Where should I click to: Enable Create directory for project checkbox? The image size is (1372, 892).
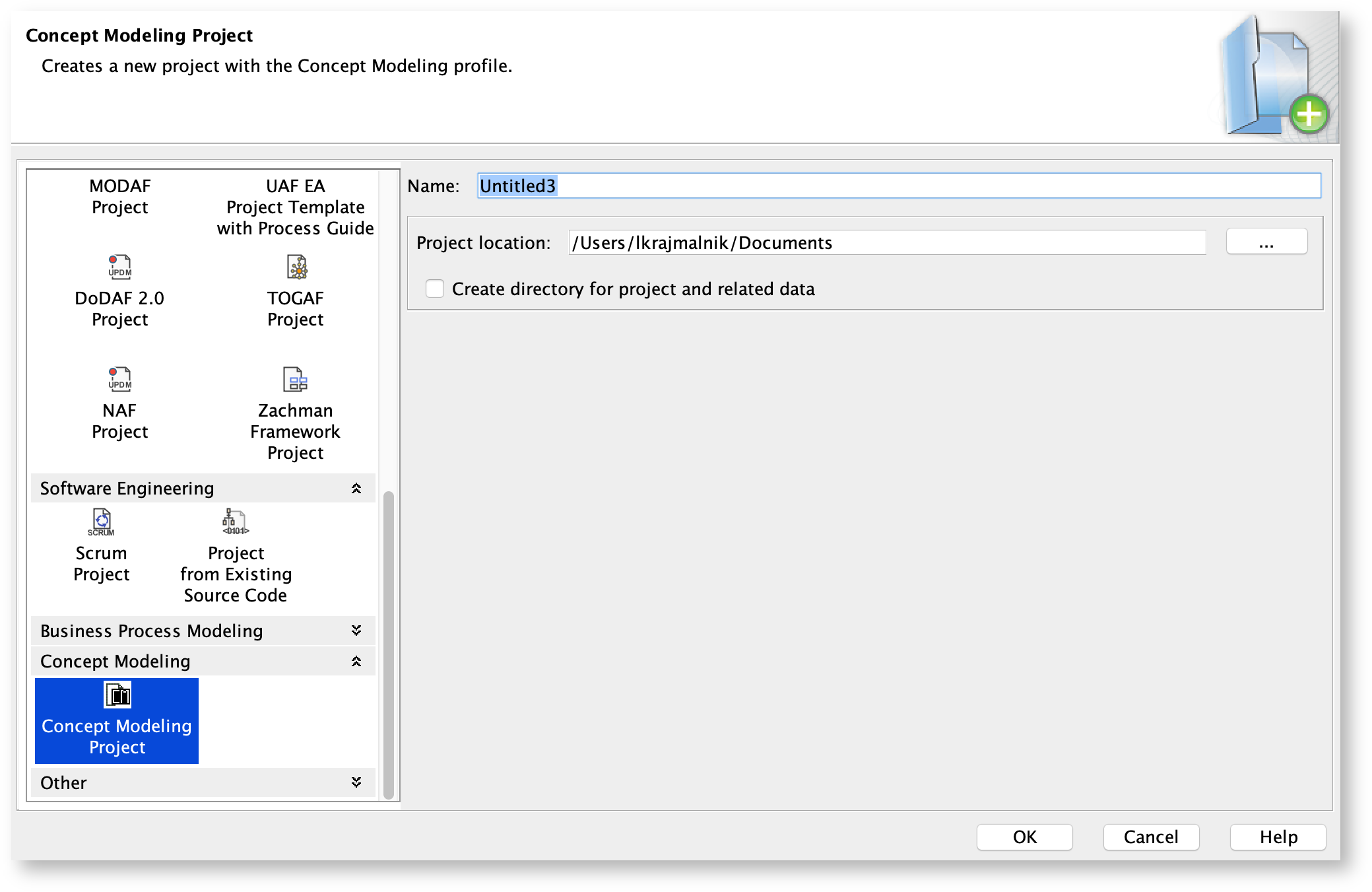click(x=435, y=289)
